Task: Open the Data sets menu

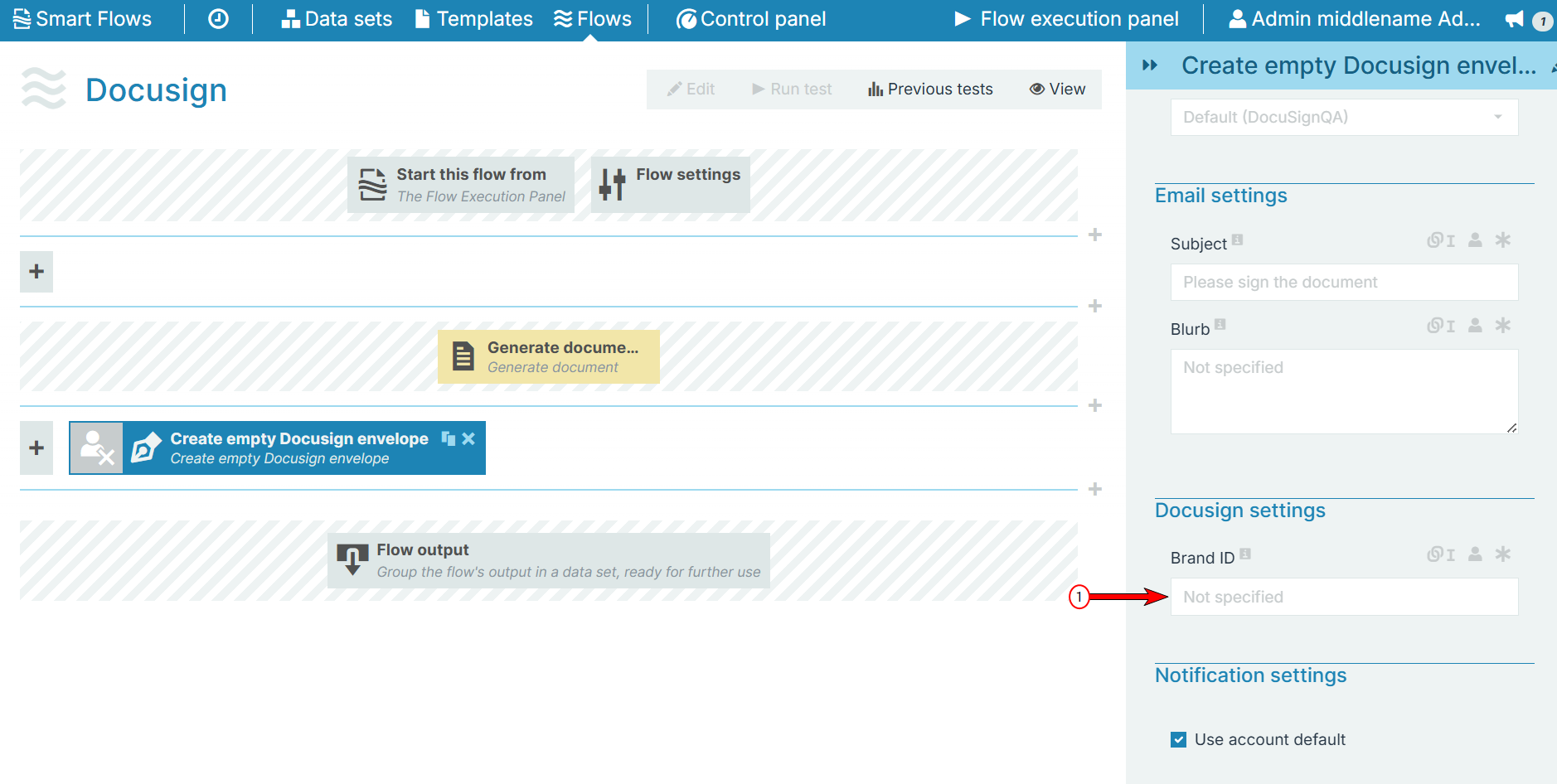Action: [x=337, y=18]
